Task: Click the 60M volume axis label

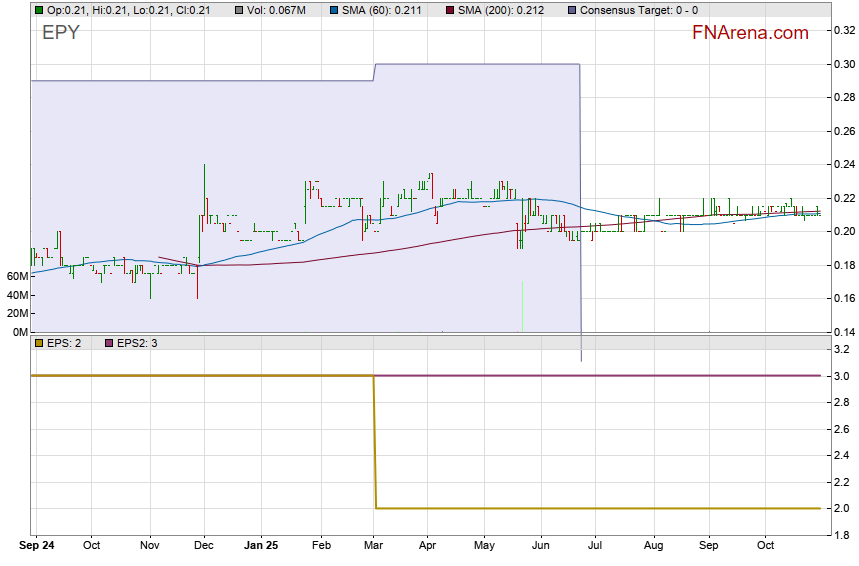Action: pos(16,276)
